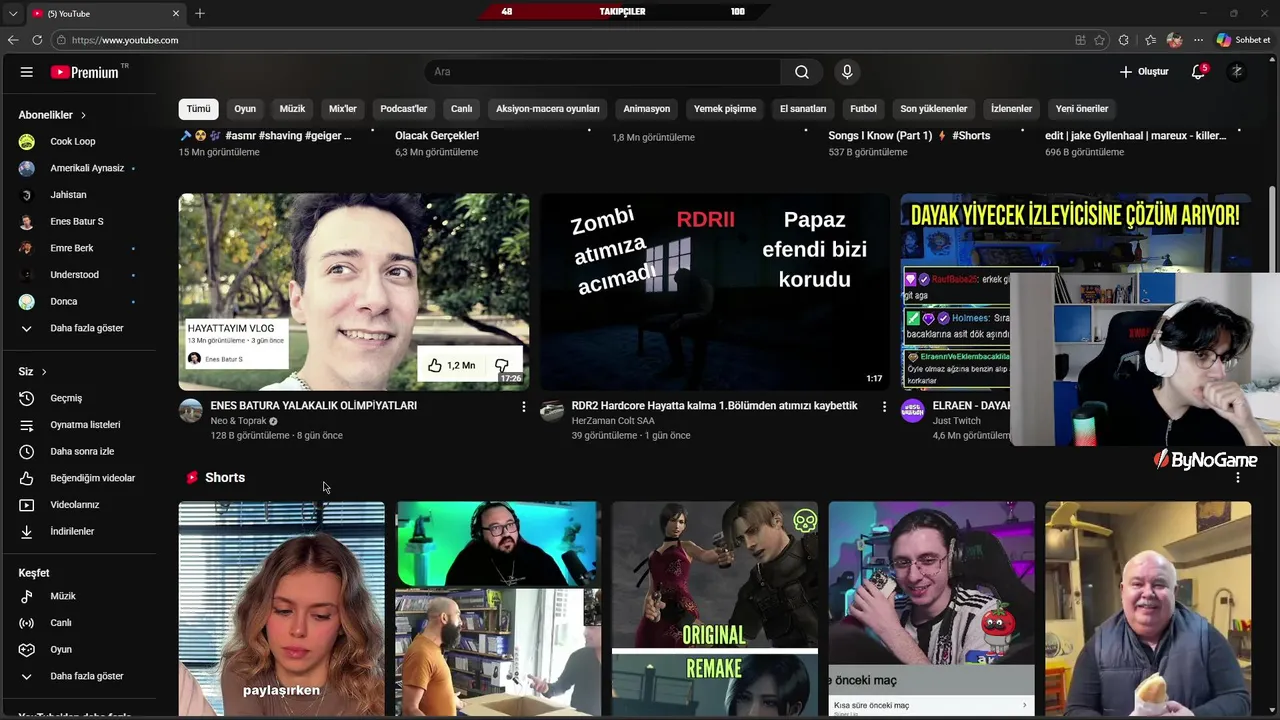Image resolution: width=1280 pixels, height=720 pixels.
Task: Go back in browser
Action: [x=13, y=40]
